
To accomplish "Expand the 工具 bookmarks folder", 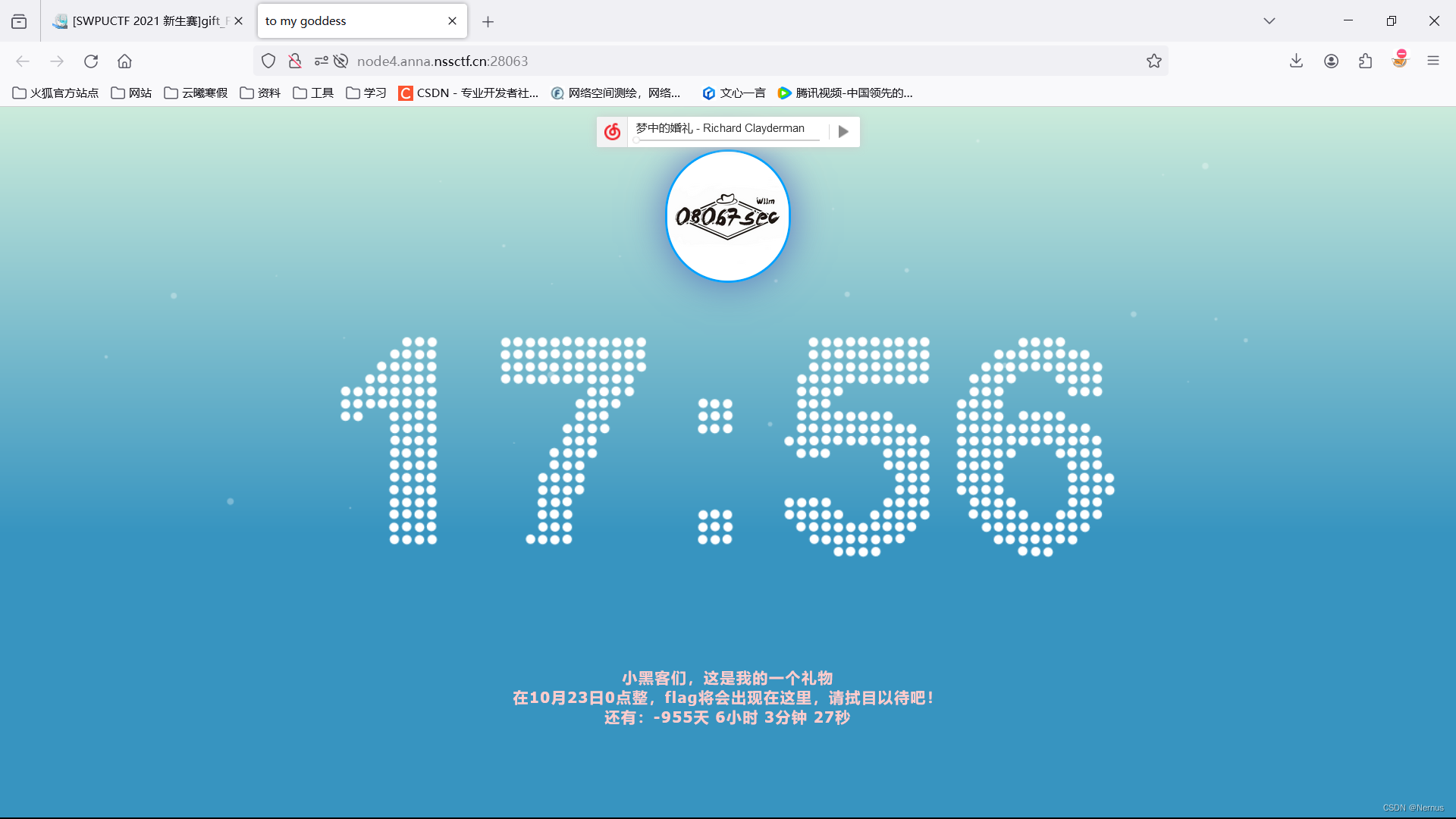I will click(312, 93).
